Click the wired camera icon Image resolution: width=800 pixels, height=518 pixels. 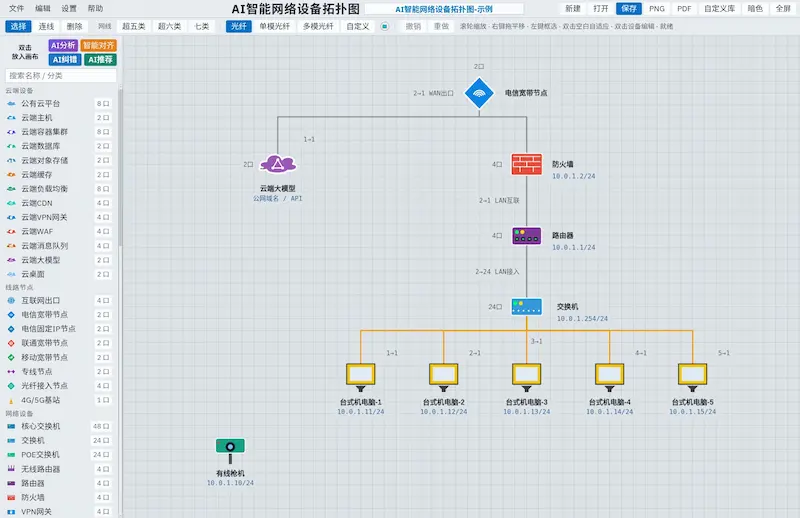[x=230, y=451]
